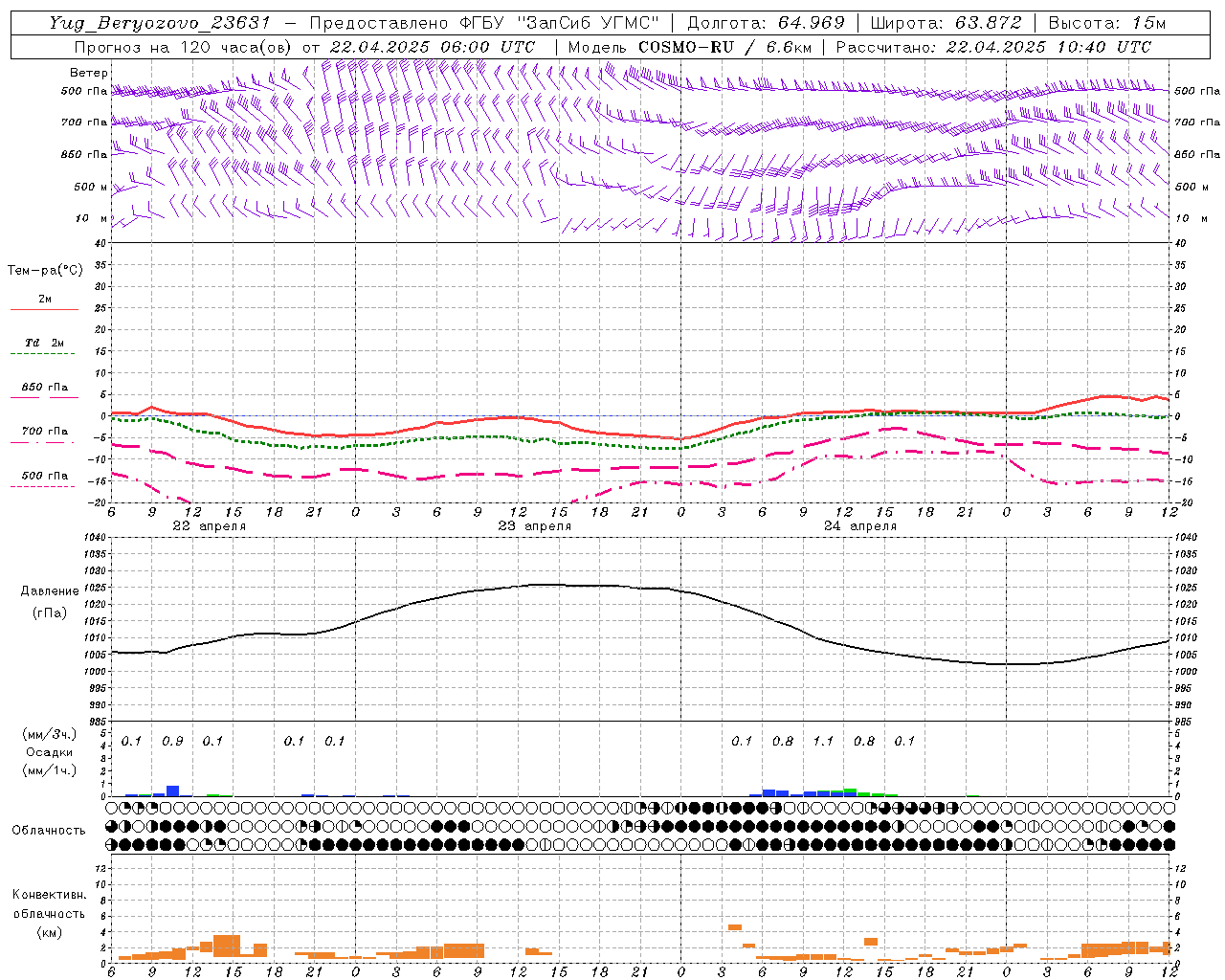Click the '1.1' precipitation value

(x=823, y=742)
